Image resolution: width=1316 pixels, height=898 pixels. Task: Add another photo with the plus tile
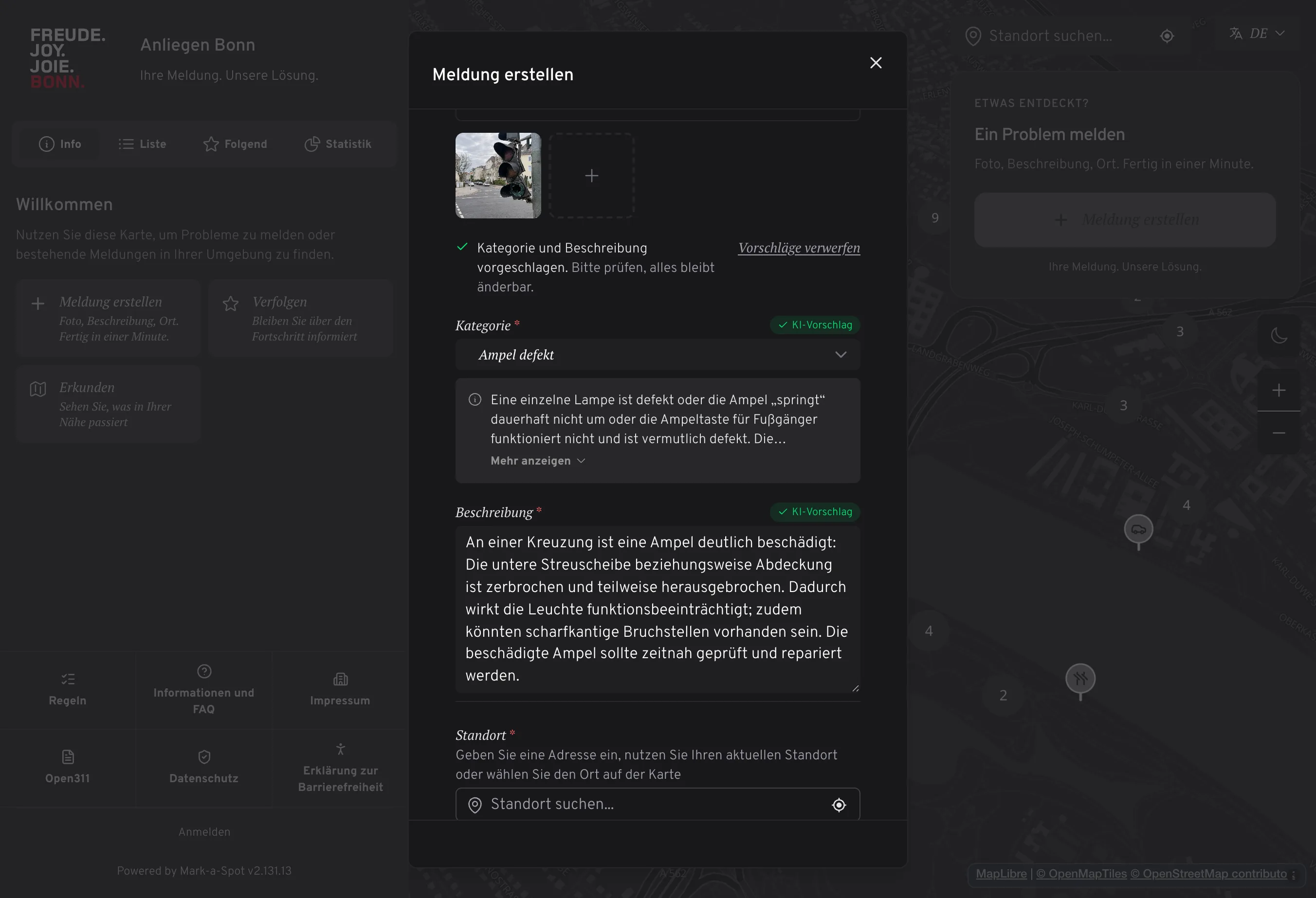tap(591, 176)
